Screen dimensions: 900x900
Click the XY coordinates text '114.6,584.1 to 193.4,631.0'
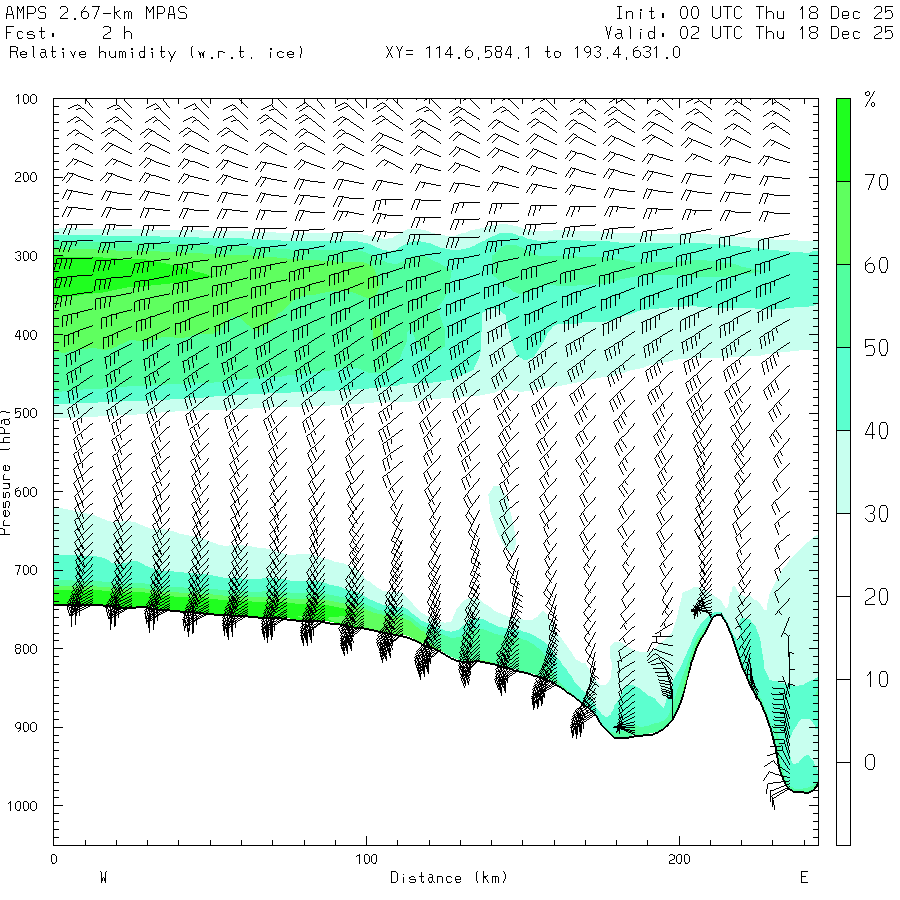coord(553,53)
